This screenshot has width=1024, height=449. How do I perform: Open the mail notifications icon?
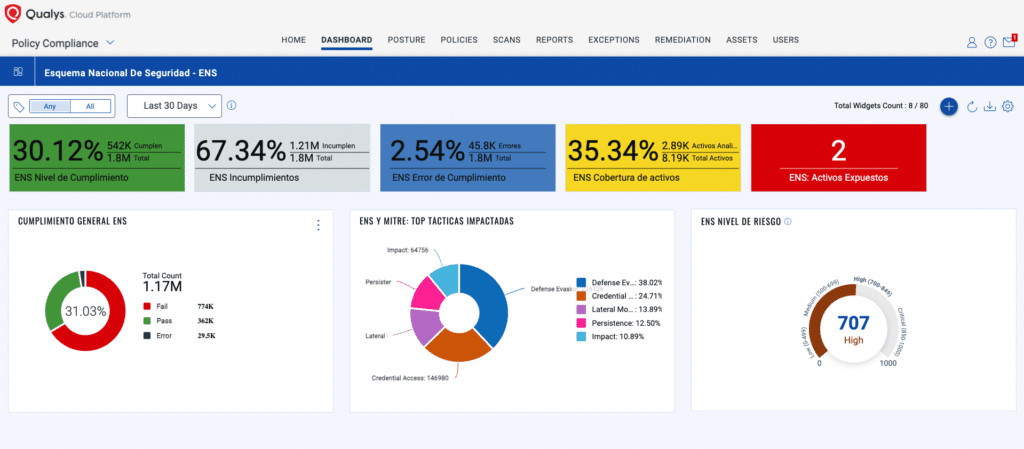[1009, 42]
